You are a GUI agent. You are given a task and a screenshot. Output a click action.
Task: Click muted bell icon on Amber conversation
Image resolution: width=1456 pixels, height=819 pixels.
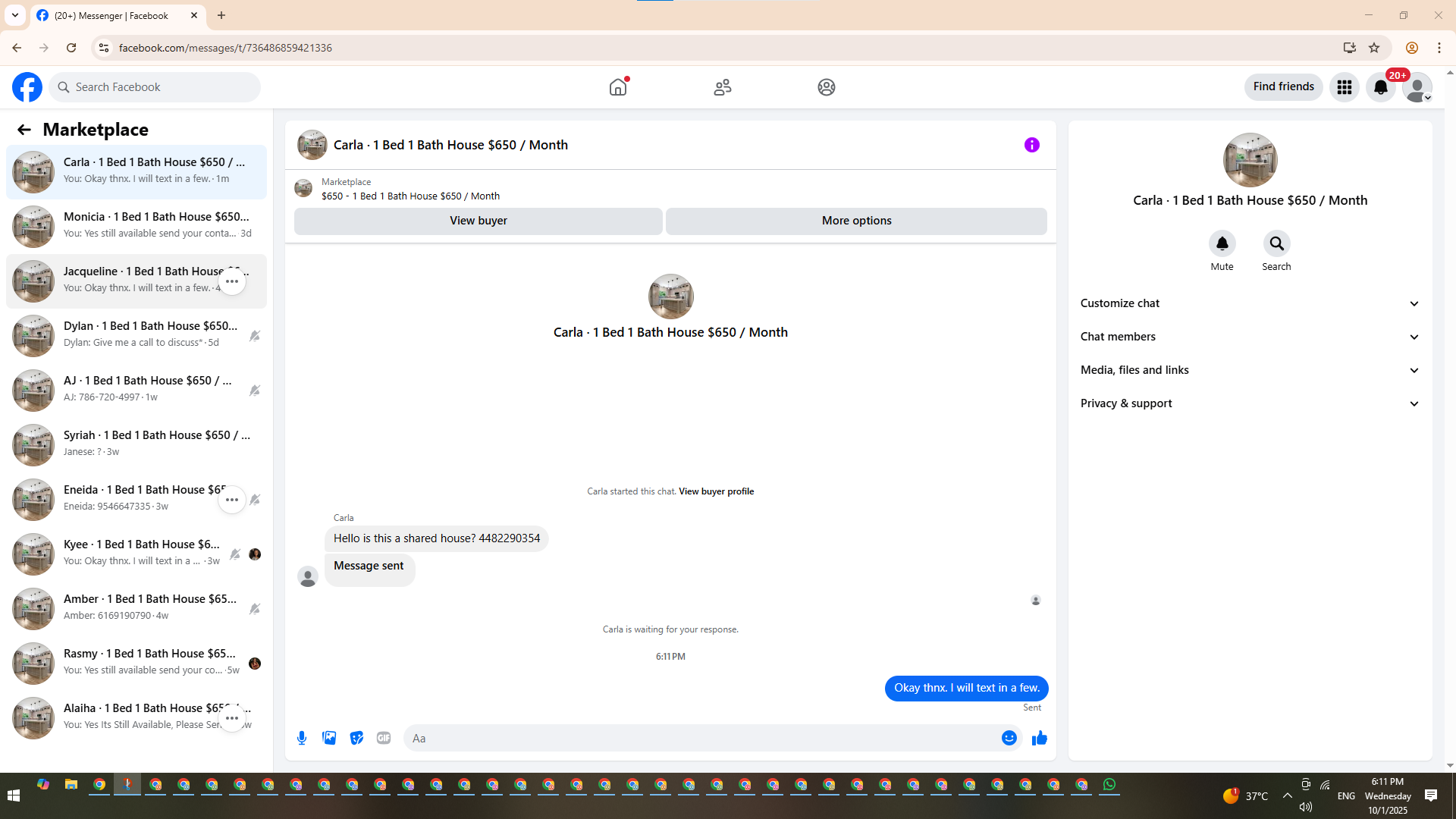click(255, 609)
